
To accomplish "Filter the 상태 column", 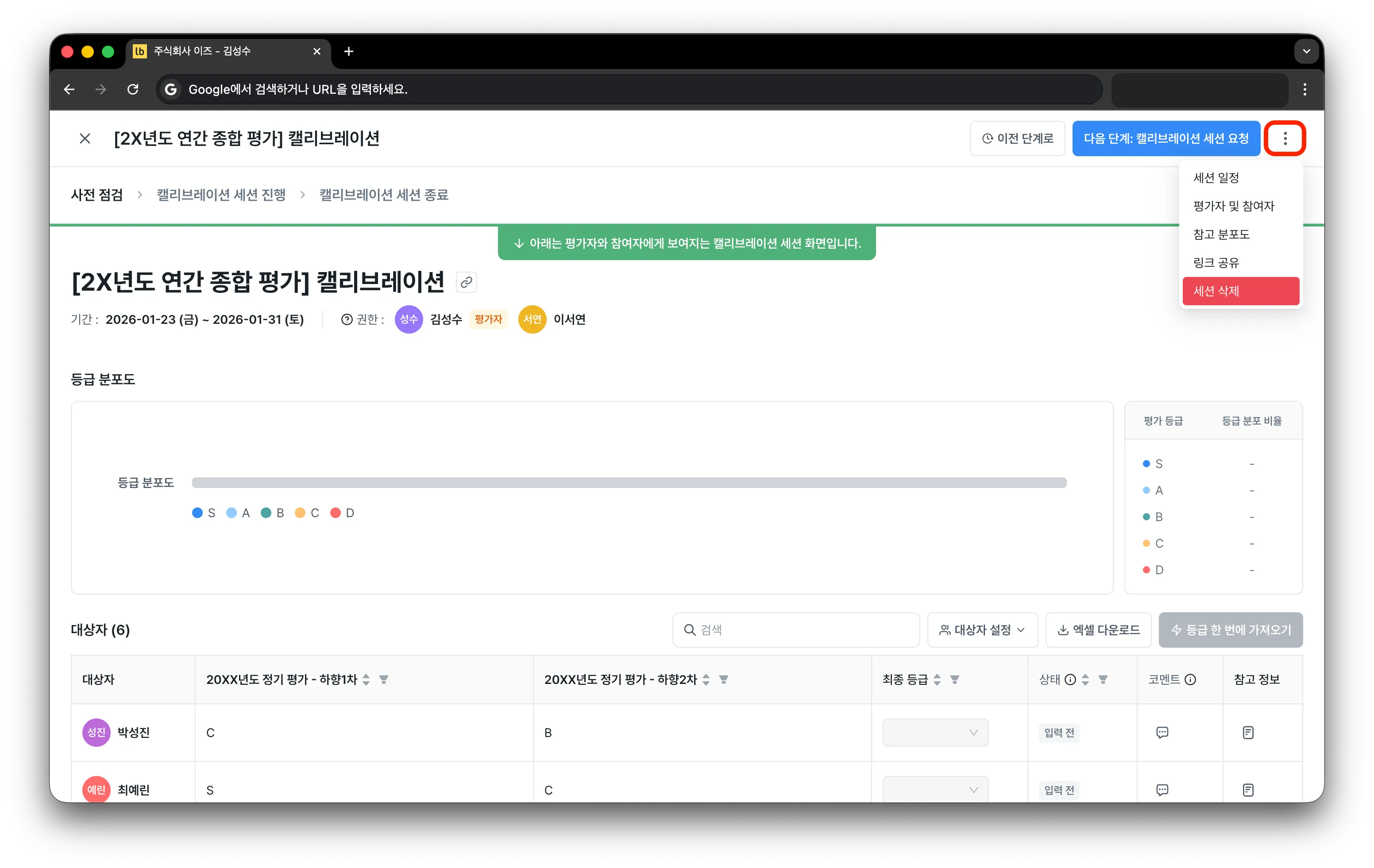I will (x=1103, y=679).
